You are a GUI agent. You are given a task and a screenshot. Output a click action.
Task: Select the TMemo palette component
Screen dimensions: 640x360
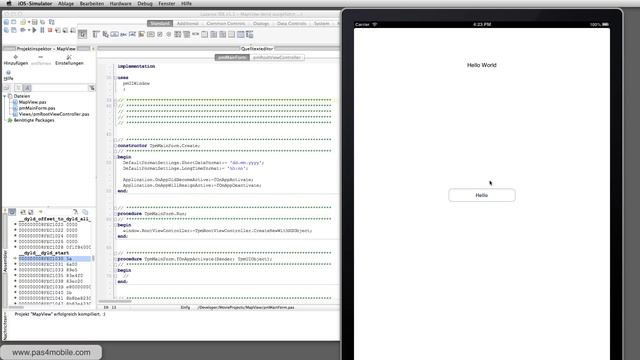coord(141,34)
